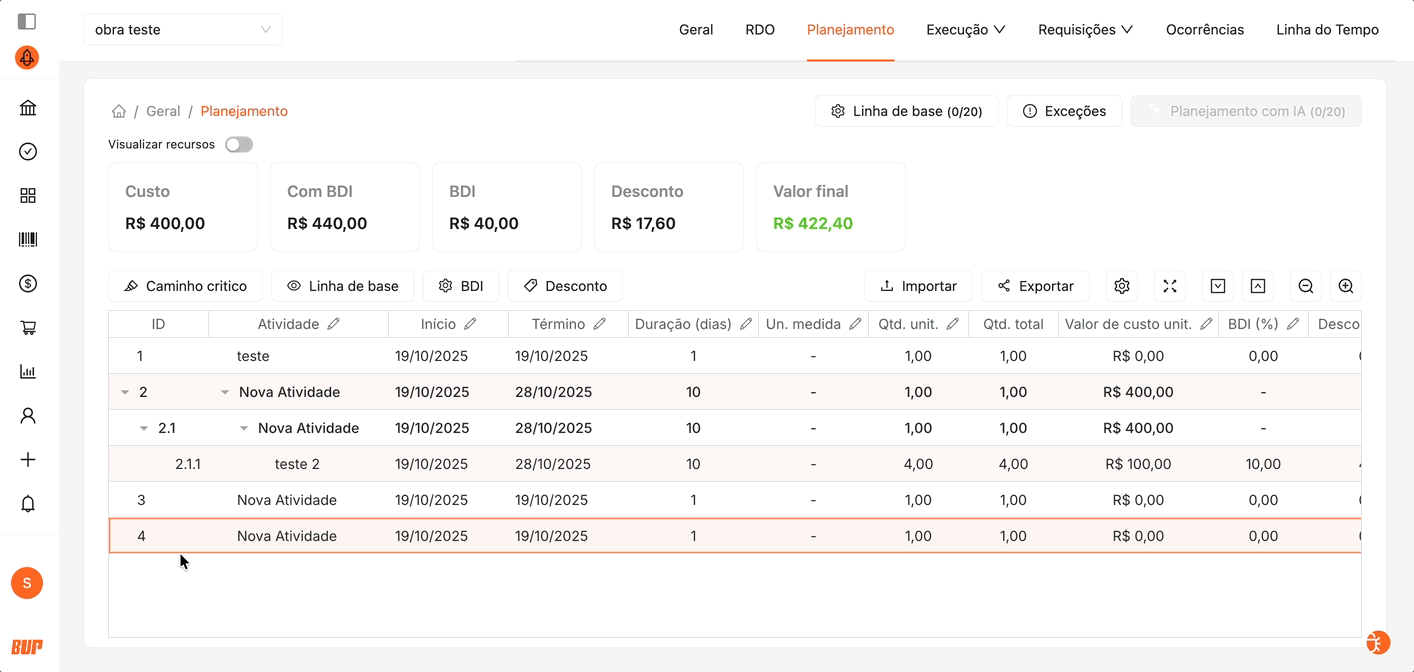This screenshot has height=672, width=1414.
Task: Open the dollar sign financial icon
Action: point(28,284)
